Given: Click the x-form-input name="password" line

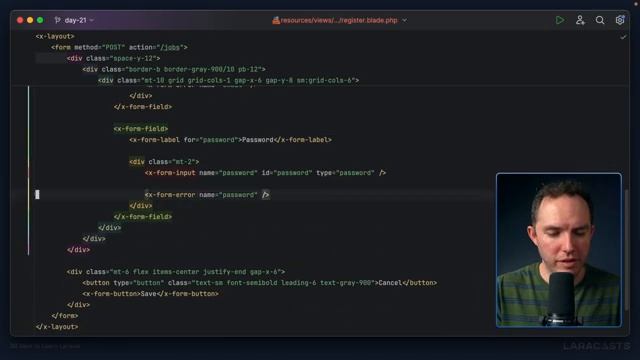Looking at the screenshot, I should point(265,173).
